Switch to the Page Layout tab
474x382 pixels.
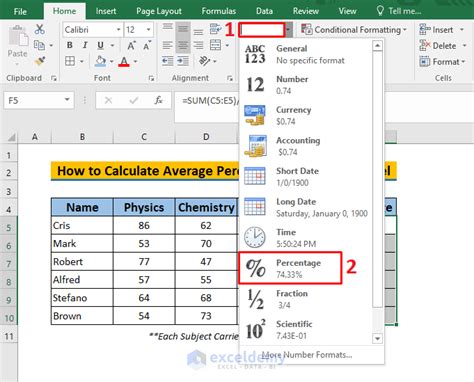(159, 11)
